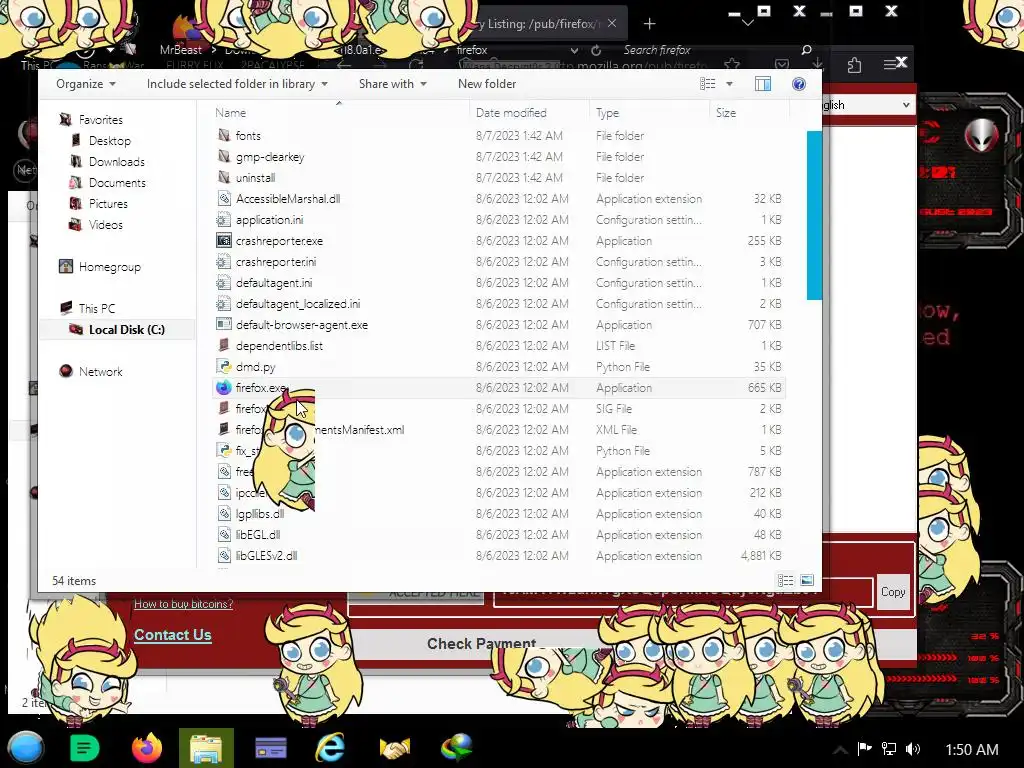This screenshot has width=1024, height=768.
Task: Open Firefox from the taskbar
Action: click(x=147, y=748)
